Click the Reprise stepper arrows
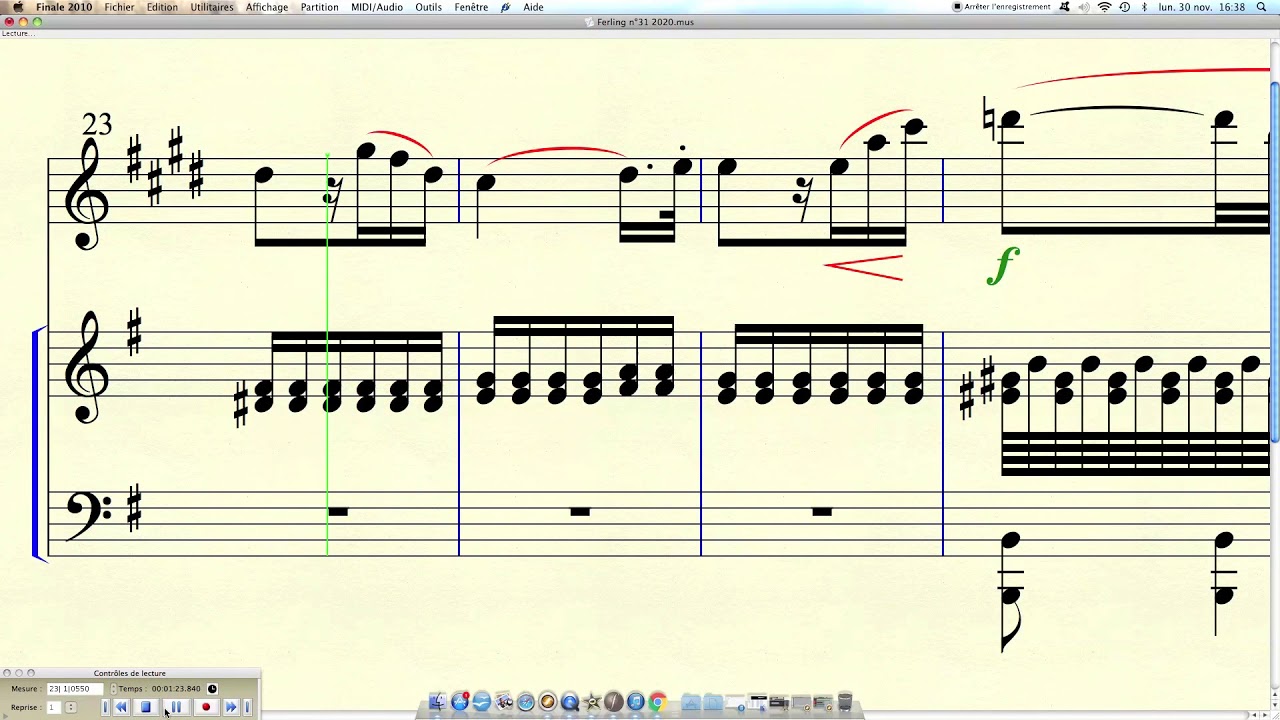The image size is (1280, 720). pos(71,707)
